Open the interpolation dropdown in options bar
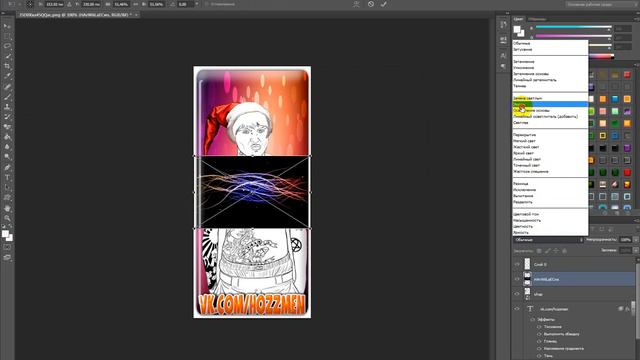The width and height of the screenshot is (640, 360). pos(197,4)
